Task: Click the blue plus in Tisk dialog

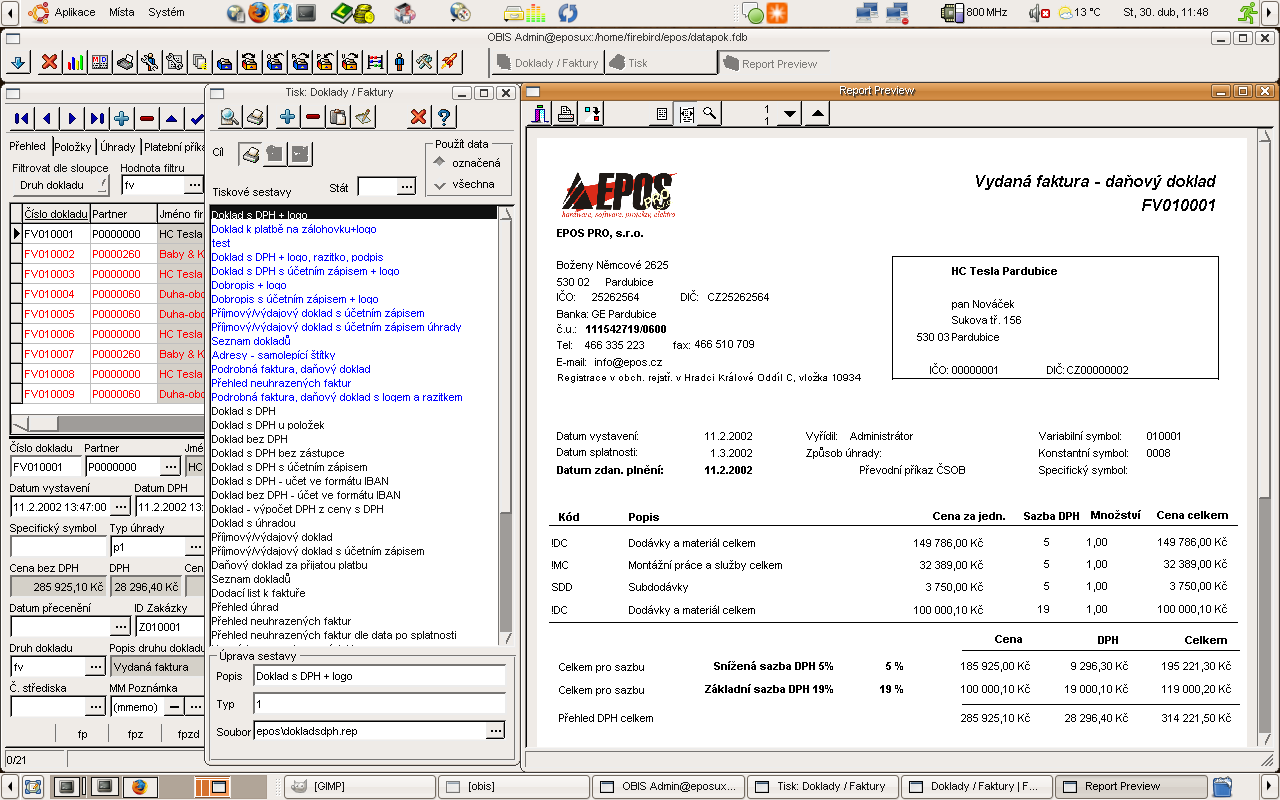Action: coord(287,117)
